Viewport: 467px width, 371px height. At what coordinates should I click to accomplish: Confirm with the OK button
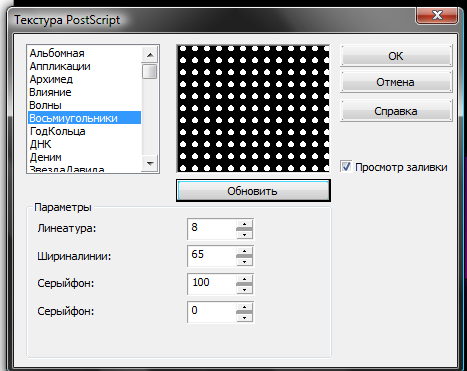tap(396, 56)
